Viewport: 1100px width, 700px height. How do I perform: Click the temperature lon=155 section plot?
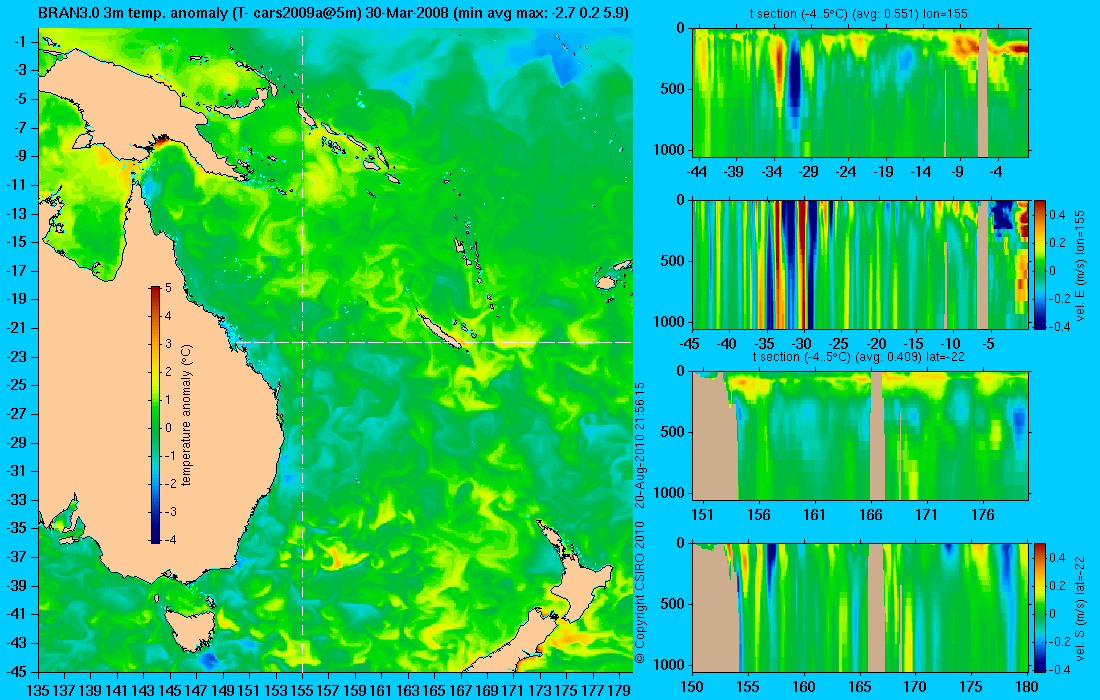pyautogui.click(x=861, y=93)
